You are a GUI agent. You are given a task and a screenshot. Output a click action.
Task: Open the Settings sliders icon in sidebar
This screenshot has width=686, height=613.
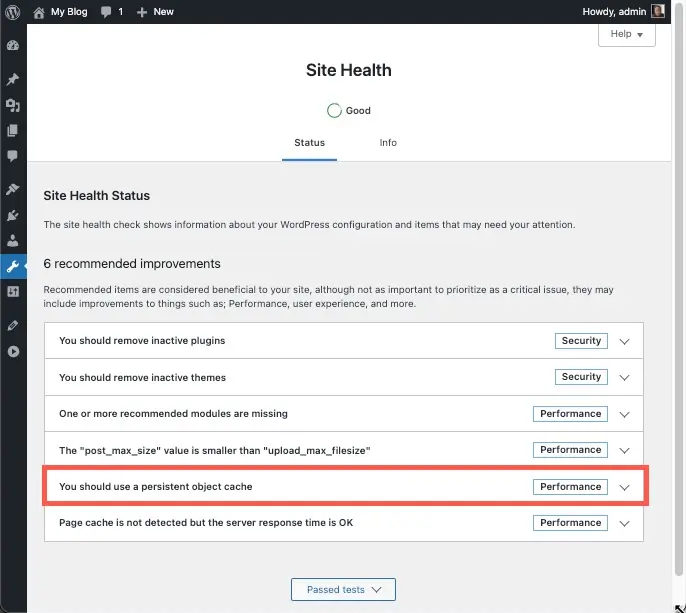(13, 291)
